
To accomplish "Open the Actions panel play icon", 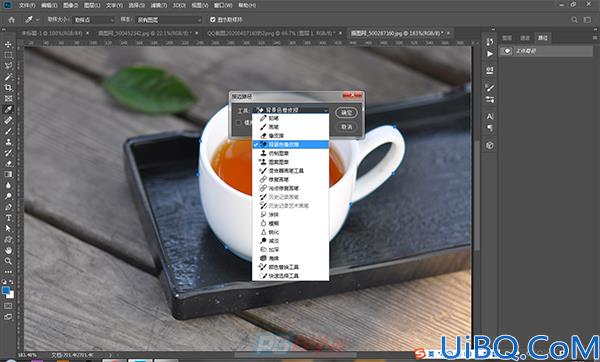I will click(490, 54).
